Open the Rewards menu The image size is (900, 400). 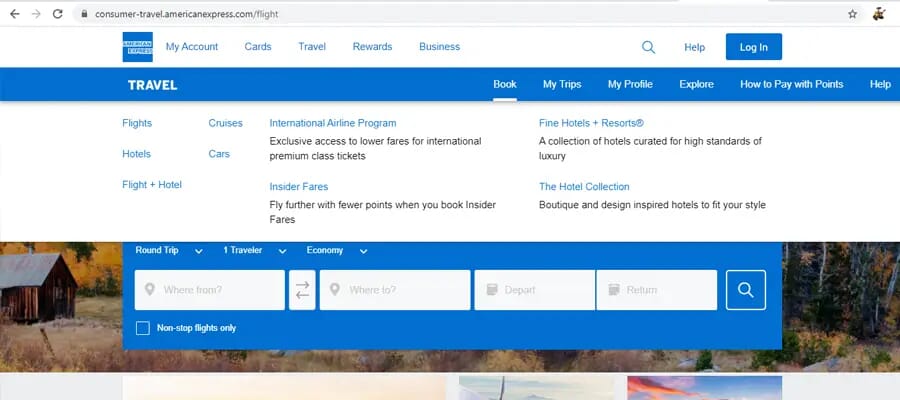372,47
